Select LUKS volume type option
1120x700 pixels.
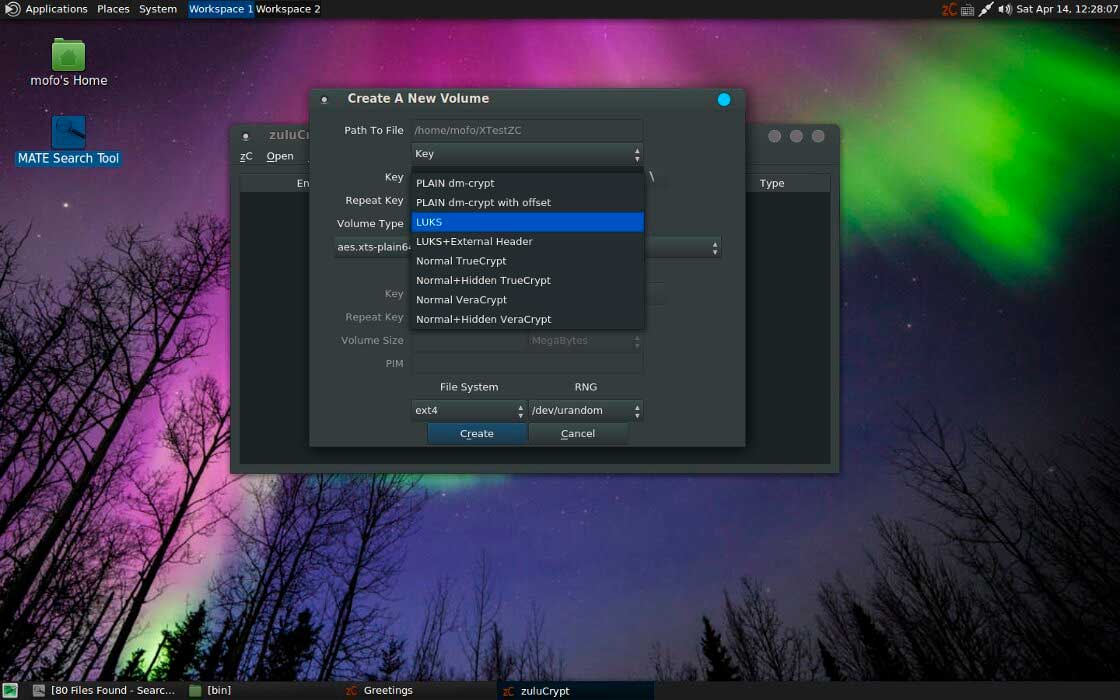(x=527, y=222)
